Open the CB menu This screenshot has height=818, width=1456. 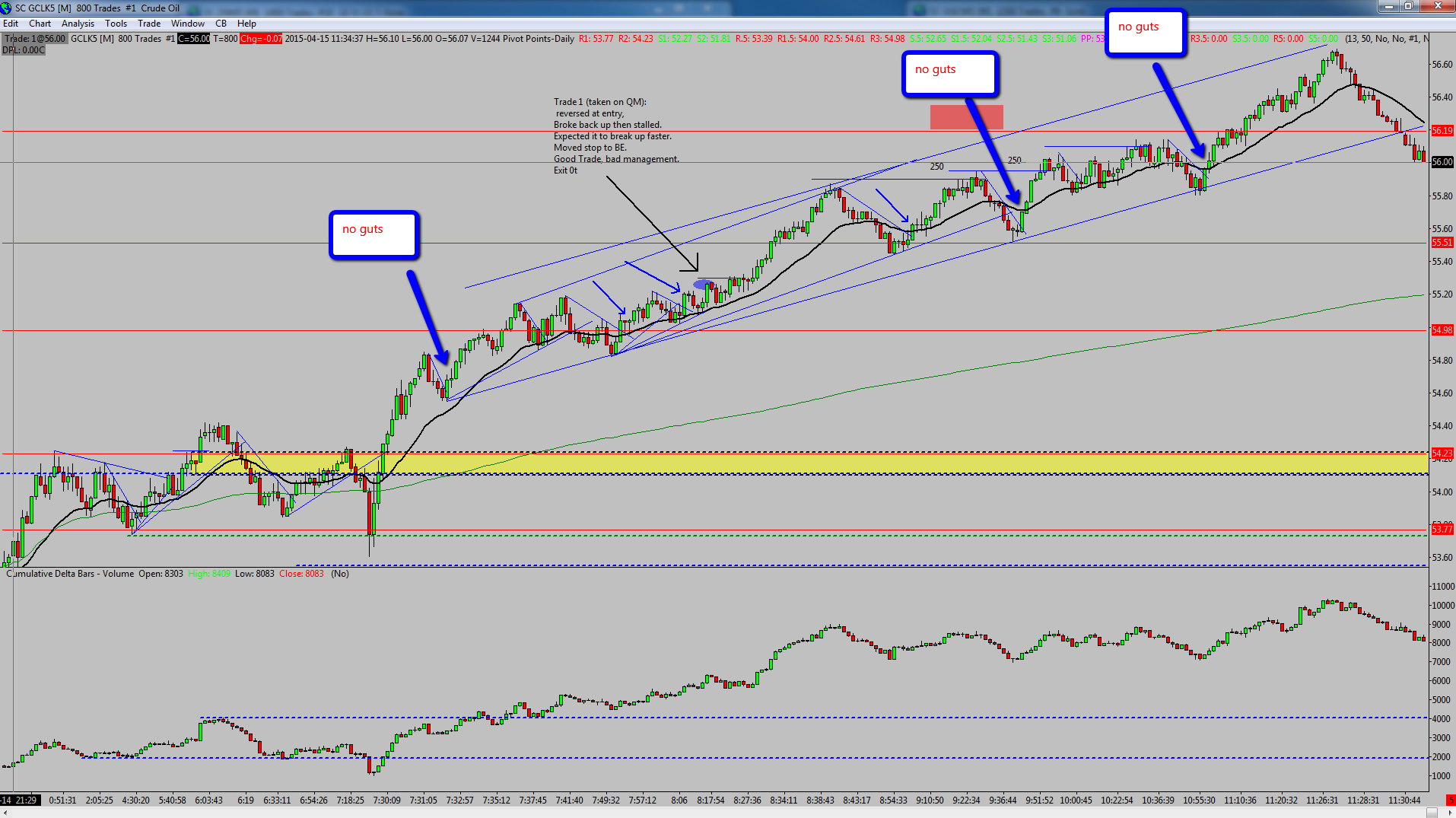(x=221, y=24)
